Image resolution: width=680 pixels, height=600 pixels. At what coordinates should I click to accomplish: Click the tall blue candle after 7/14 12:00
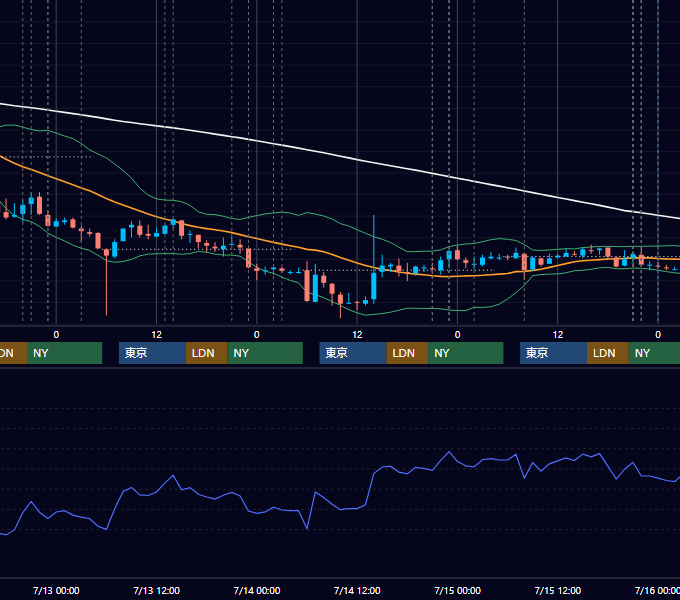click(374, 285)
